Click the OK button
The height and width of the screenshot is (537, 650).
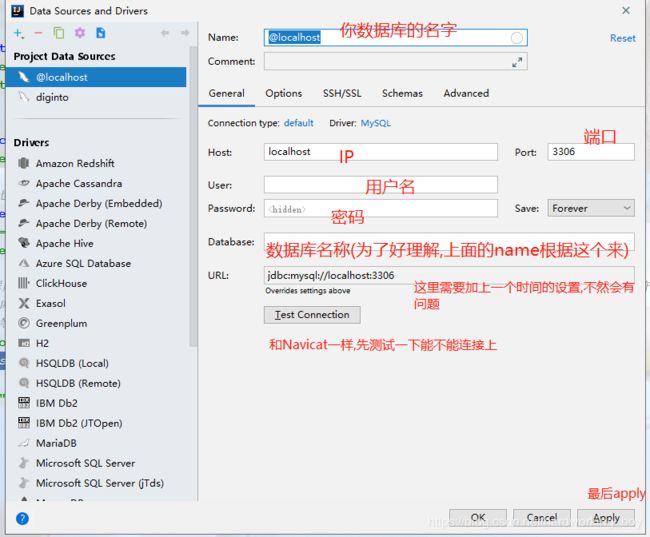click(x=478, y=518)
